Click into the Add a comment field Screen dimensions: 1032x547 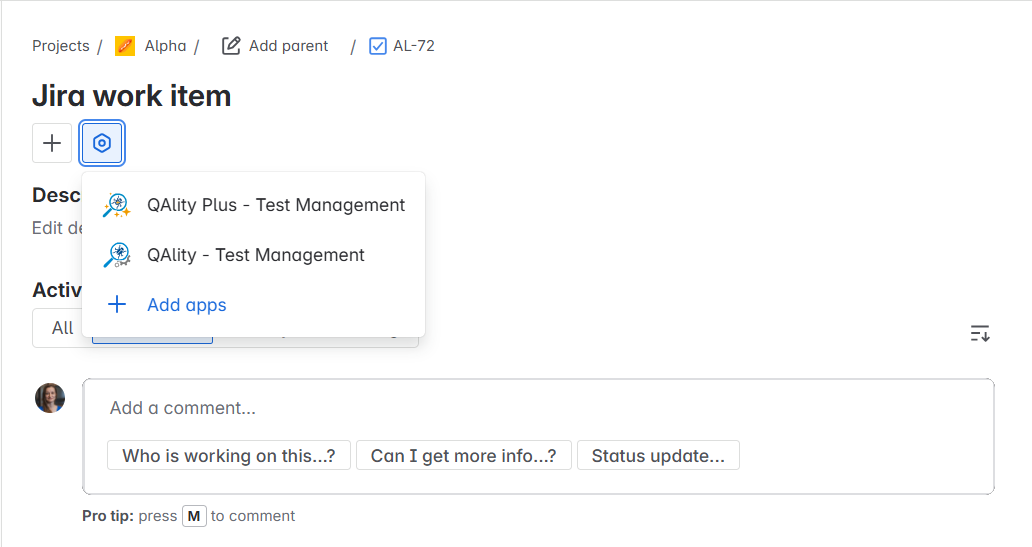pos(538,408)
